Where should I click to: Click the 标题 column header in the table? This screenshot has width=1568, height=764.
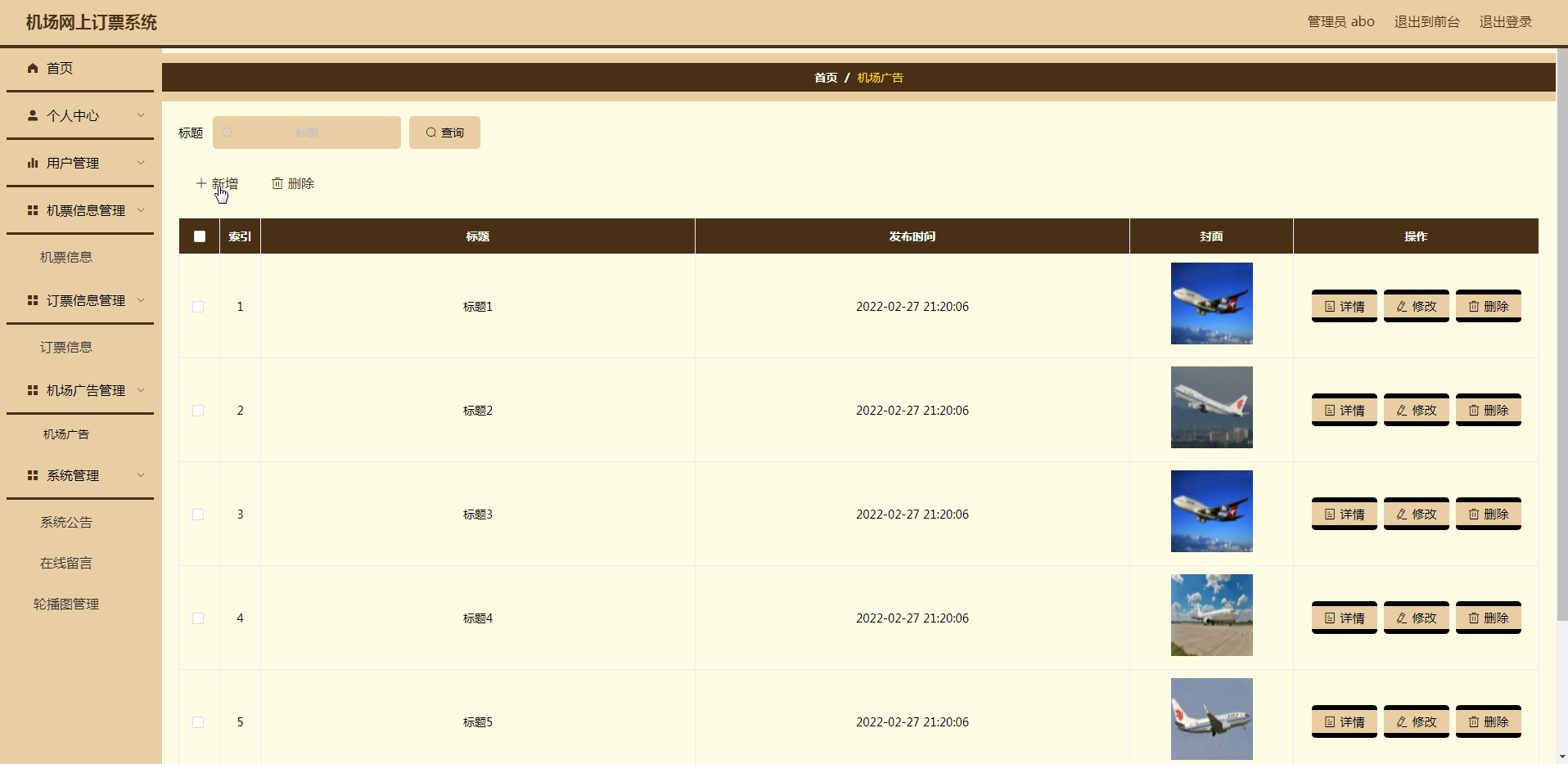click(x=478, y=236)
